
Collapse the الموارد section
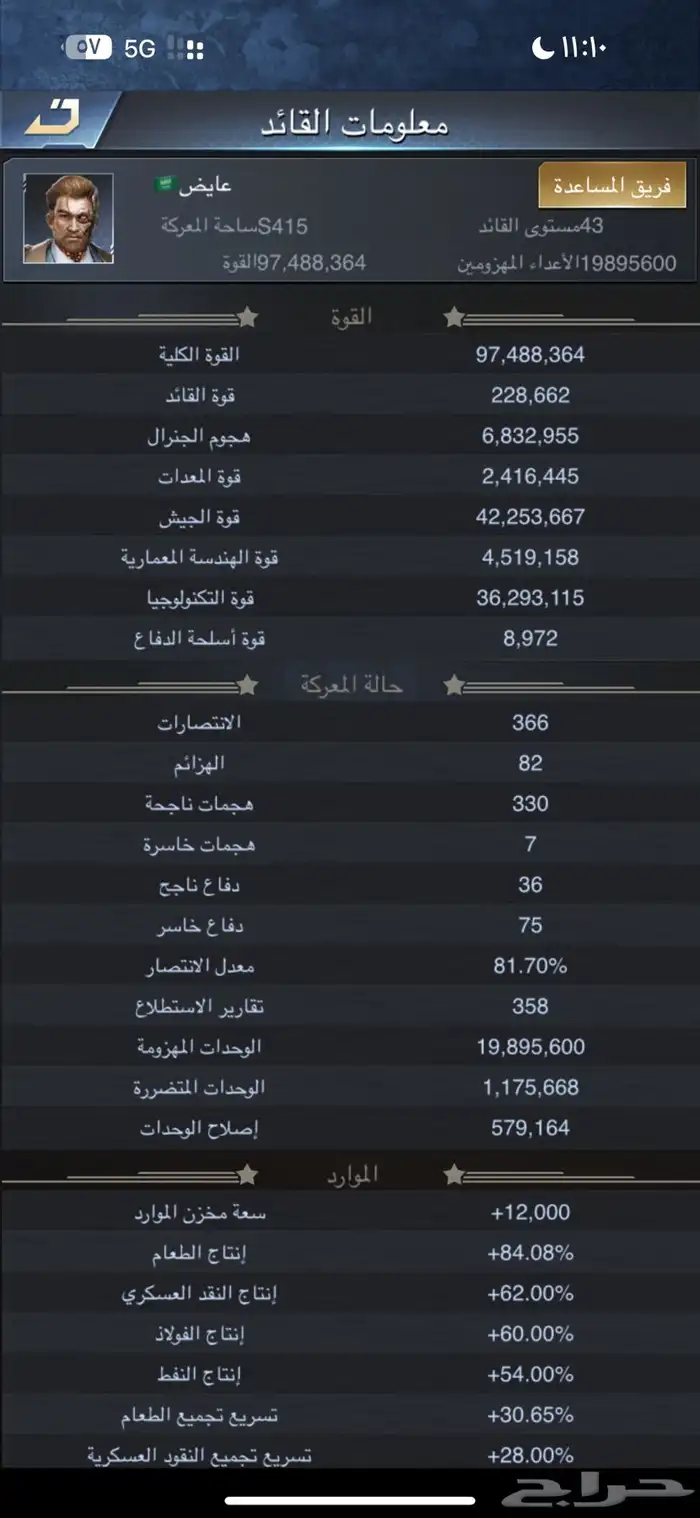tap(350, 1174)
